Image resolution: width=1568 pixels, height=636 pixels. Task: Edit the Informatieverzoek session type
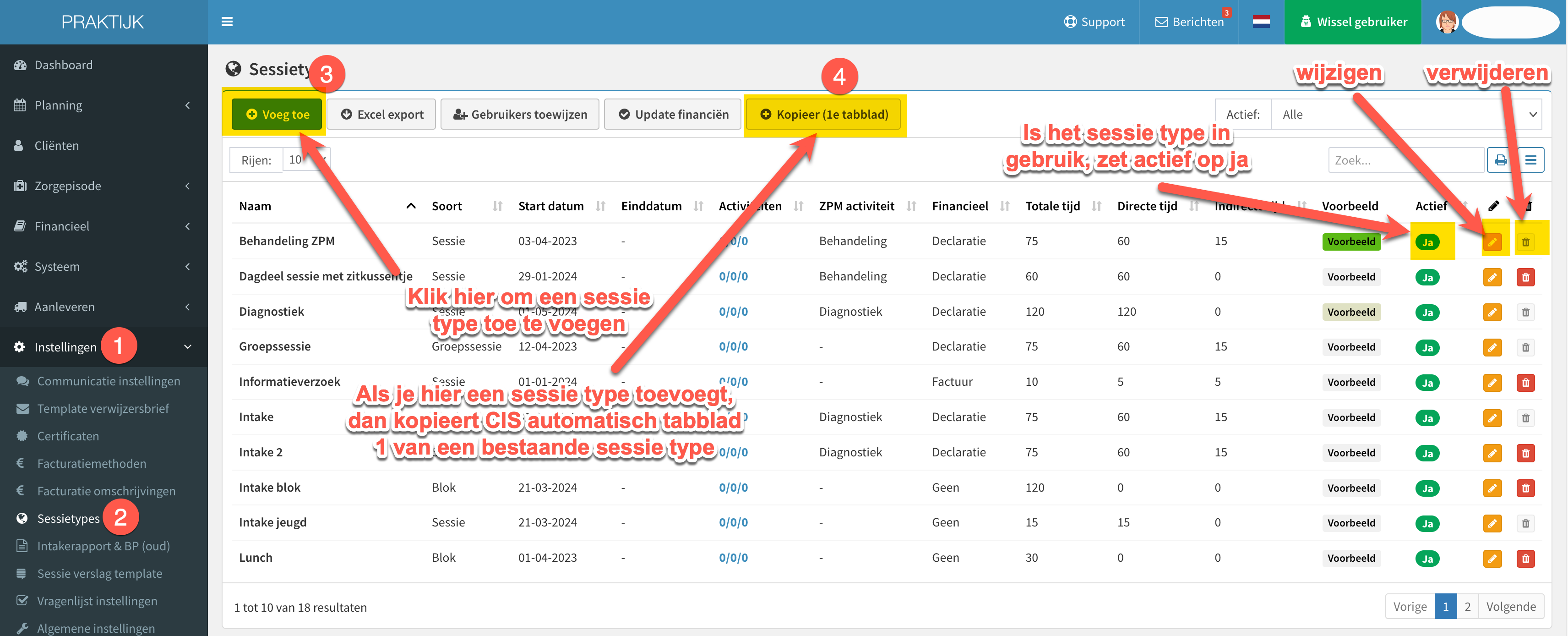(1492, 383)
